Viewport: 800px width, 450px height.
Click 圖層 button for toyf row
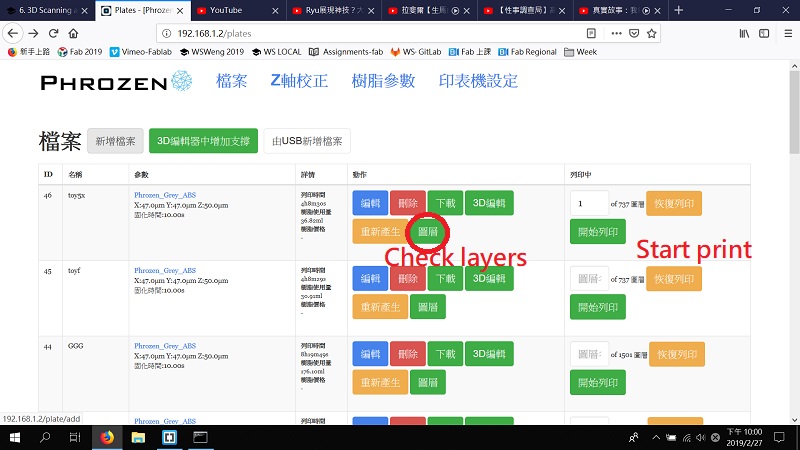pos(428,307)
